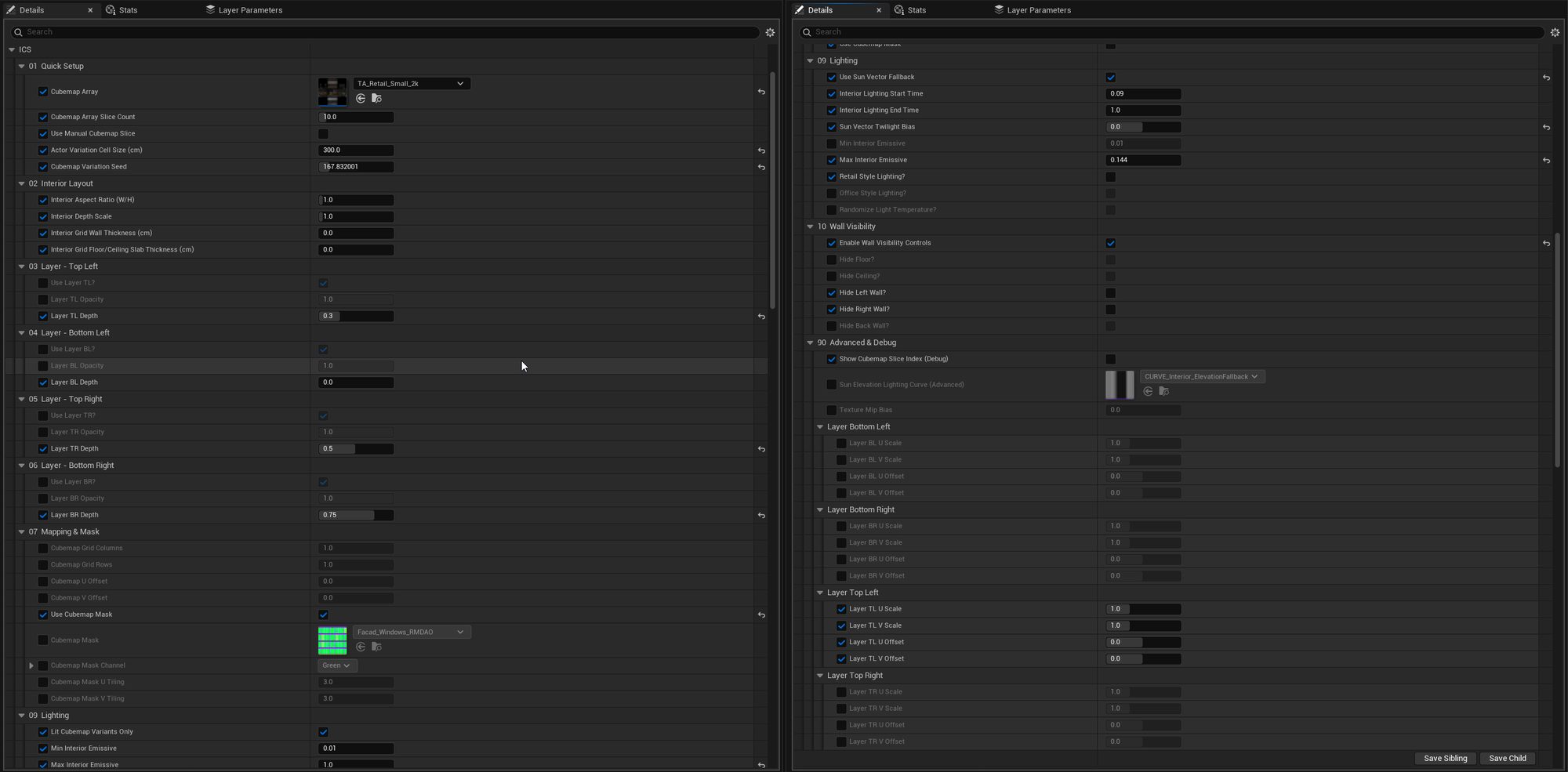Switch to Stats tab in left panel

(122, 10)
